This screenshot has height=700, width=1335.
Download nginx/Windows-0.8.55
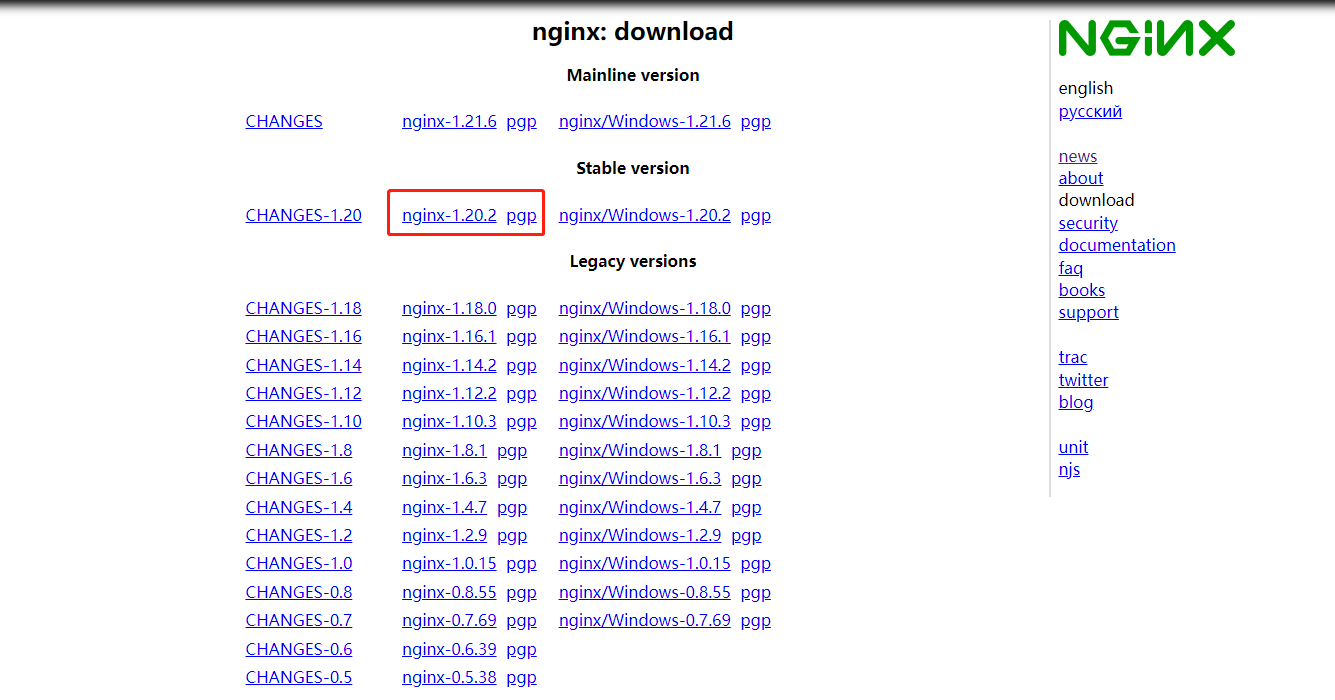point(645,592)
